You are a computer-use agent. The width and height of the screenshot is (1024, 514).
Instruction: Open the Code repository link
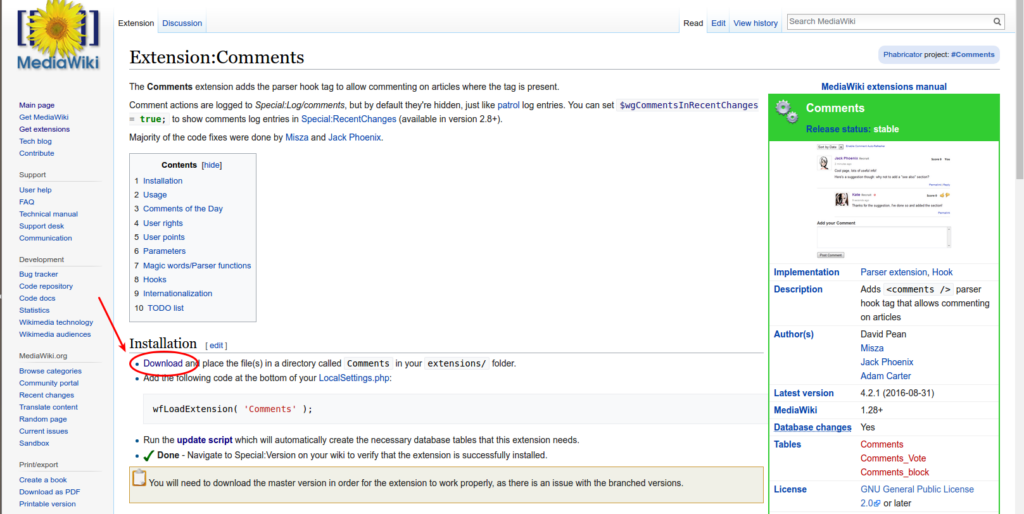(x=46, y=286)
